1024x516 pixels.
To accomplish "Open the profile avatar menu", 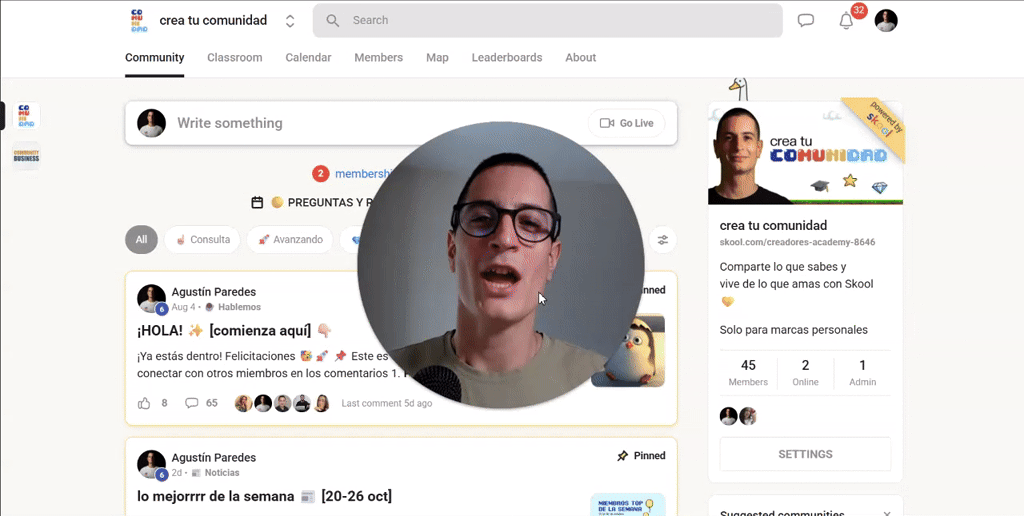I will tap(886, 21).
